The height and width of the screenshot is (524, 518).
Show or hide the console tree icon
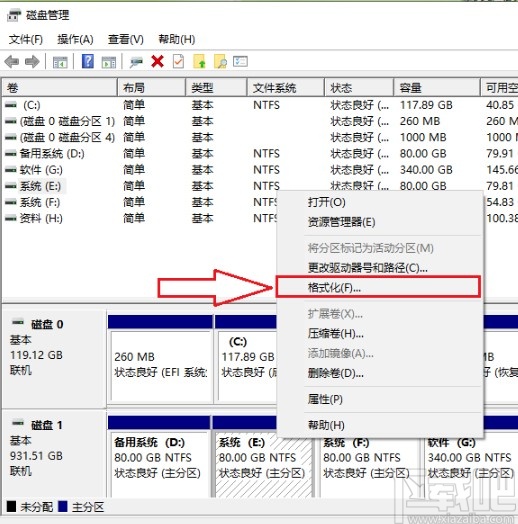coord(60,62)
